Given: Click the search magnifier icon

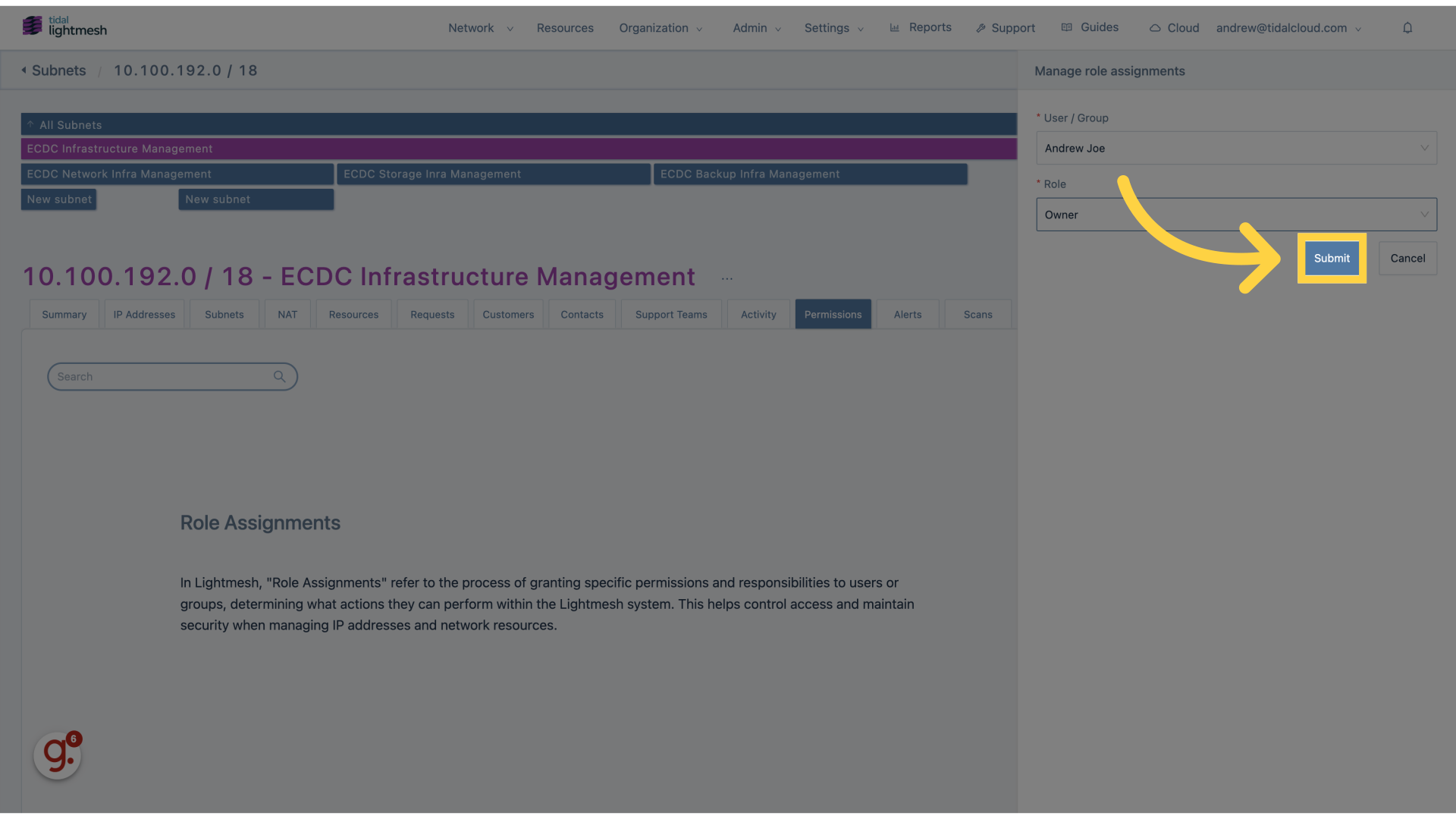Looking at the screenshot, I should click(279, 377).
